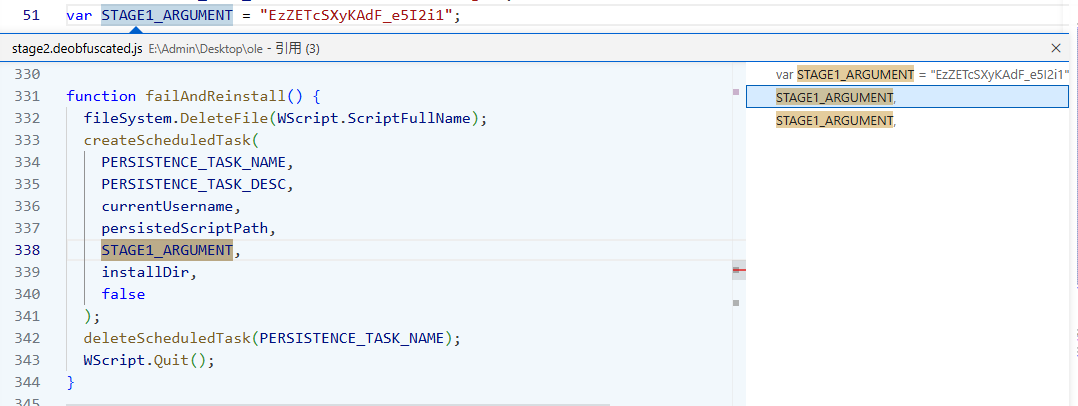Image resolution: width=1078 pixels, height=406 pixels.
Task: Select the highlighted STAGE1_ARGUMENT reference entry
Action: 908,97
